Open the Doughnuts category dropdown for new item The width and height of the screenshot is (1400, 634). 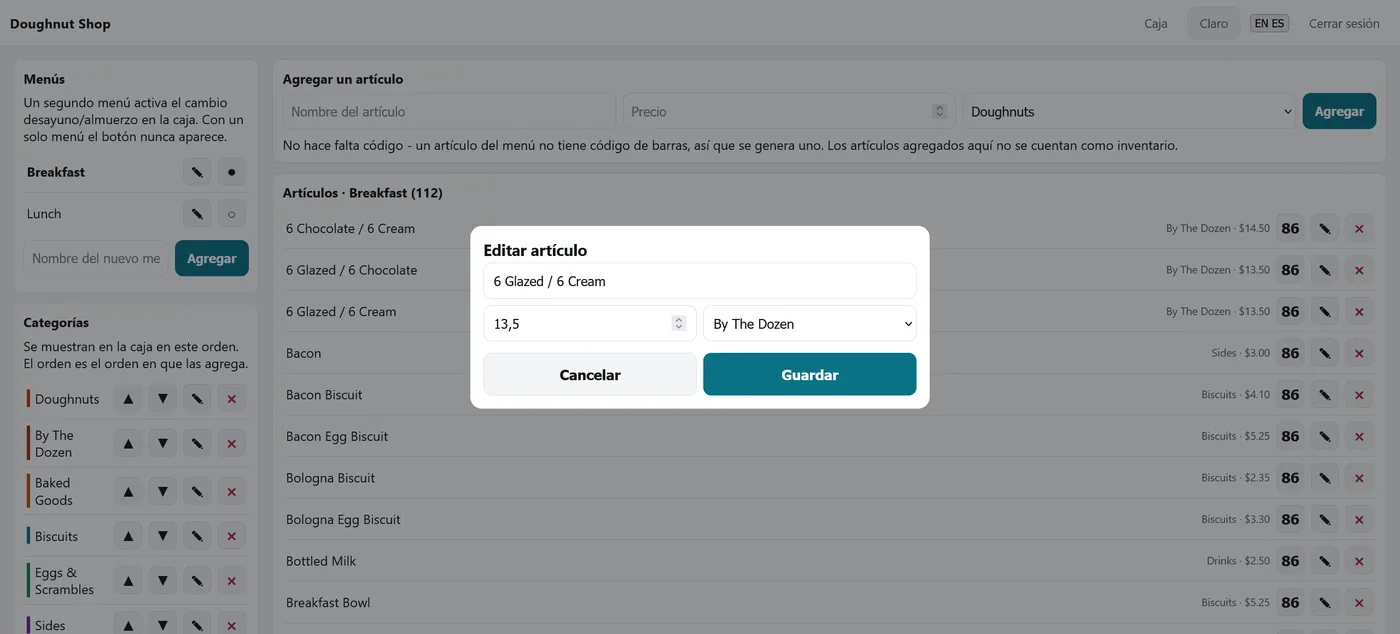[x=1129, y=112]
